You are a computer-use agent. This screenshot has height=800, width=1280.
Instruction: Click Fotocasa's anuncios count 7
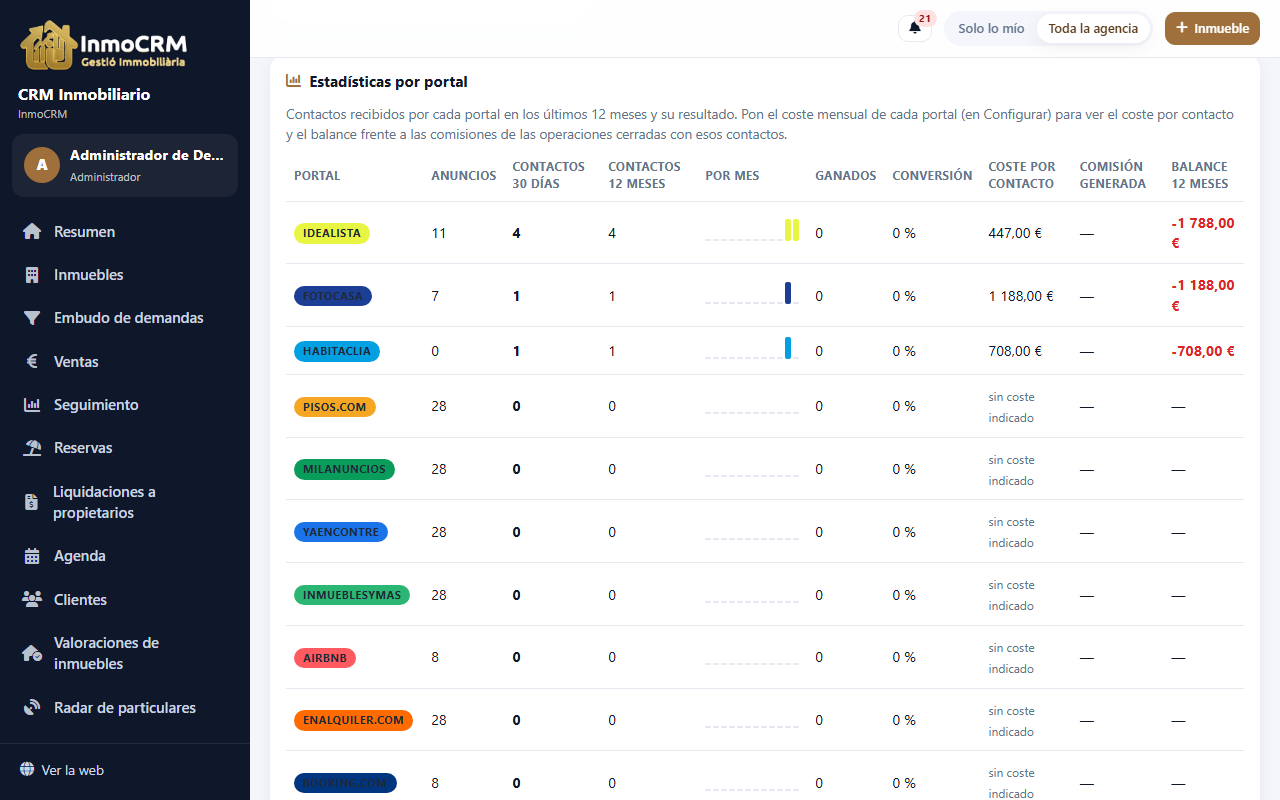(435, 296)
